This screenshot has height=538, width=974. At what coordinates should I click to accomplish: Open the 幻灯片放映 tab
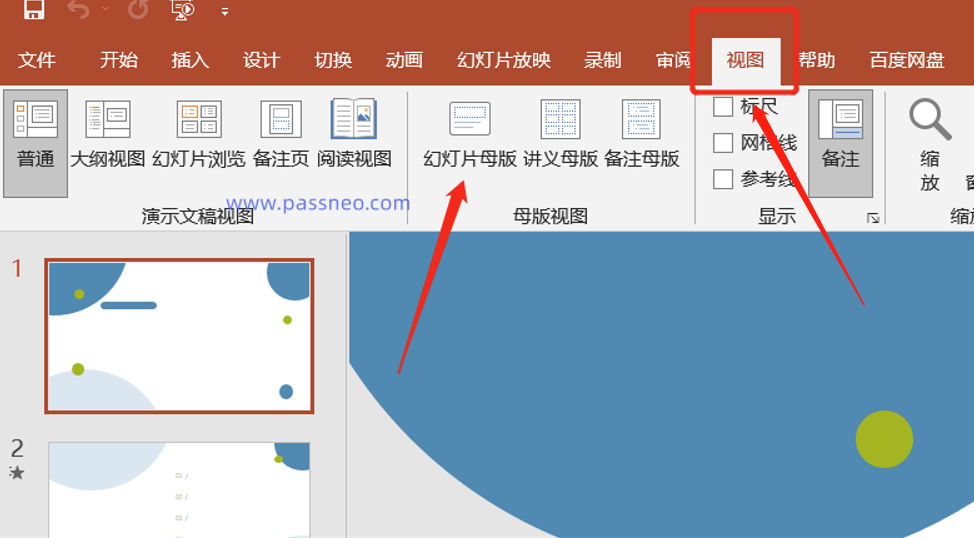(x=504, y=60)
